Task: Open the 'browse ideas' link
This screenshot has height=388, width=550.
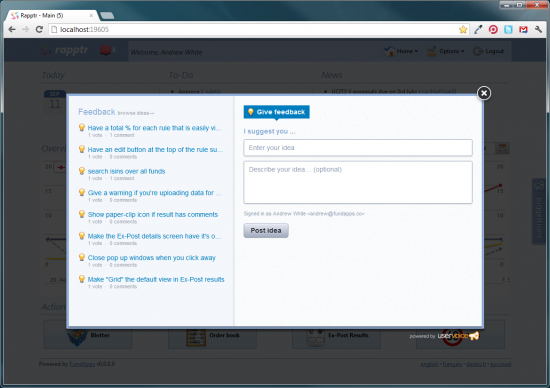Action: [136, 113]
